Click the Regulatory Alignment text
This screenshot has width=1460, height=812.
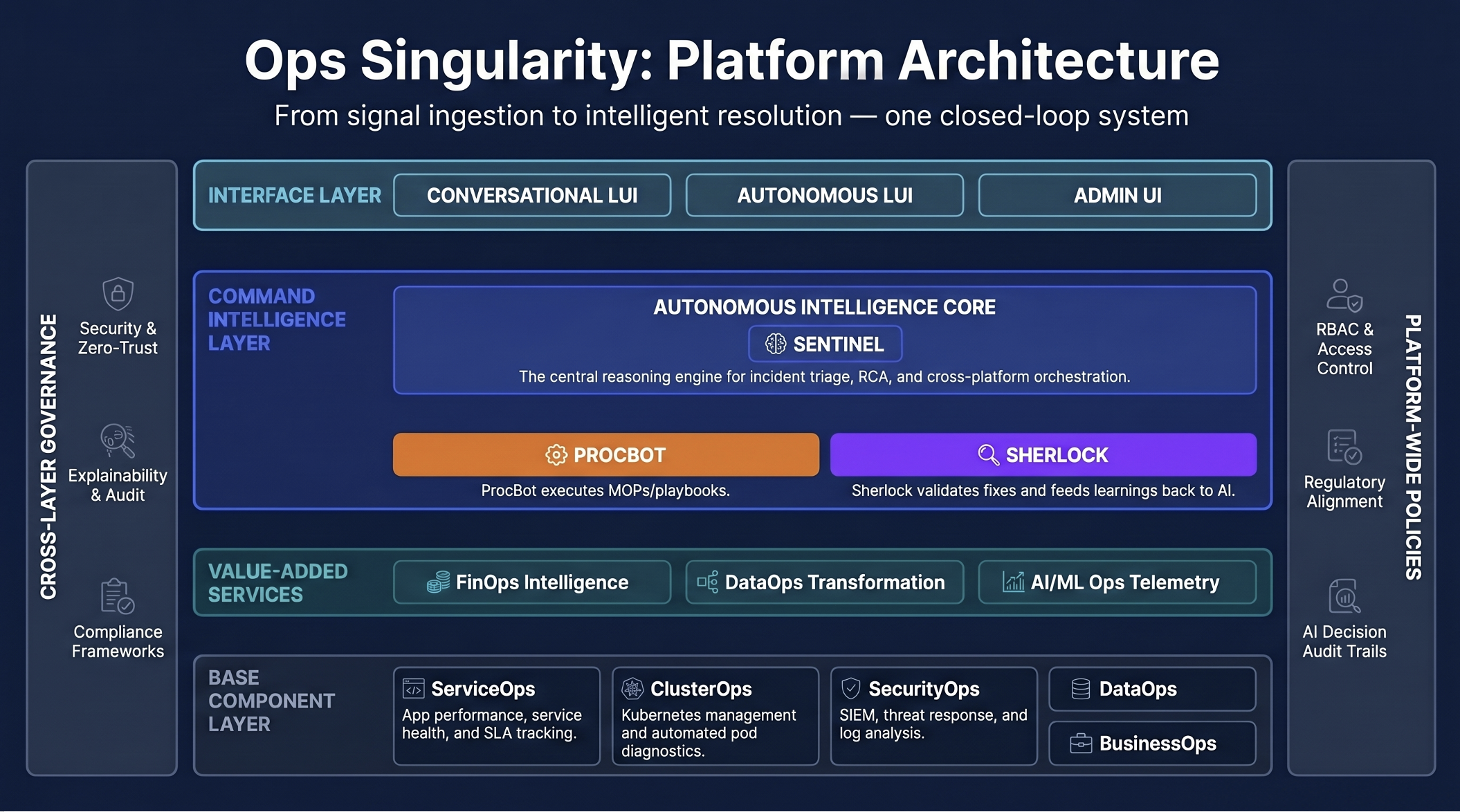[1344, 492]
